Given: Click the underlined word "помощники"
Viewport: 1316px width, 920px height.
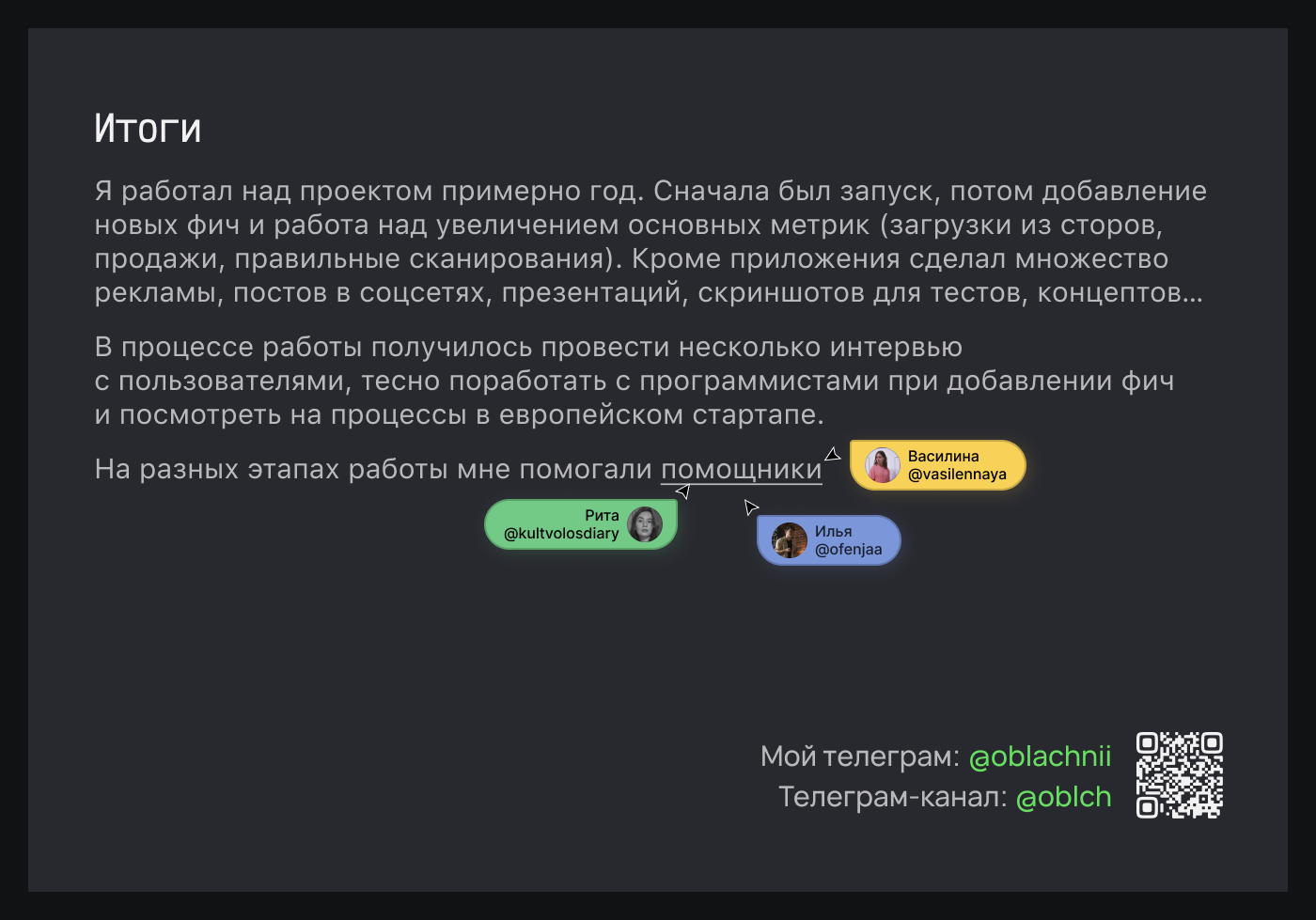Looking at the screenshot, I should tap(742, 469).
